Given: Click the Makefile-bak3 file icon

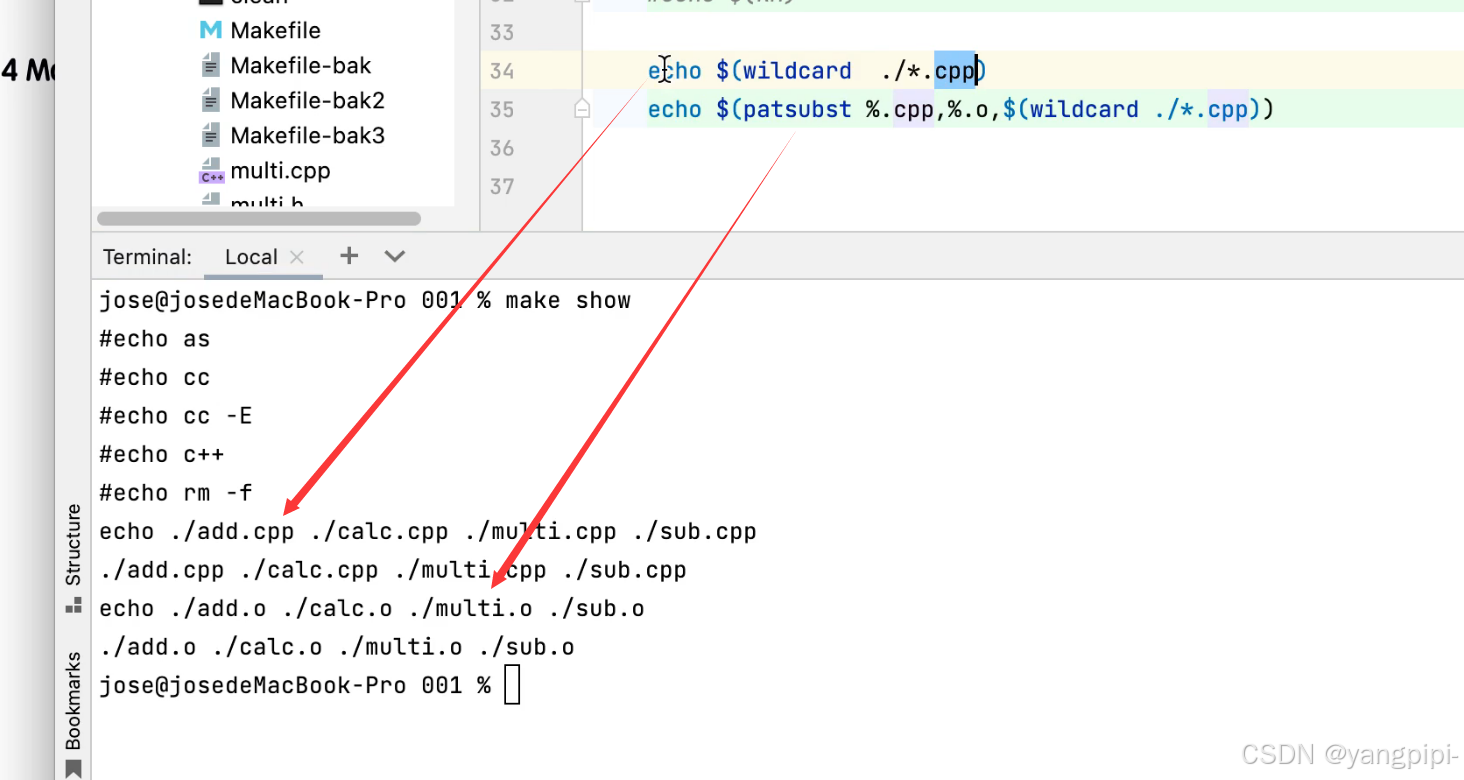Looking at the screenshot, I should point(210,136).
